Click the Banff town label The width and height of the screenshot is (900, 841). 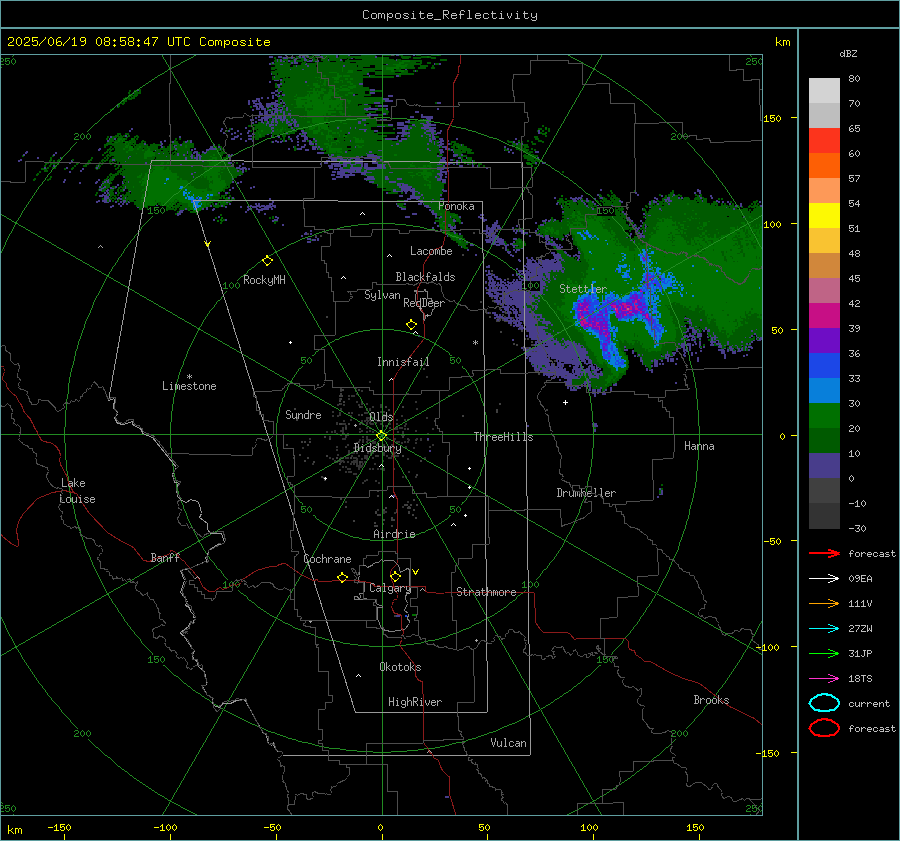click(x=165, y=557)
